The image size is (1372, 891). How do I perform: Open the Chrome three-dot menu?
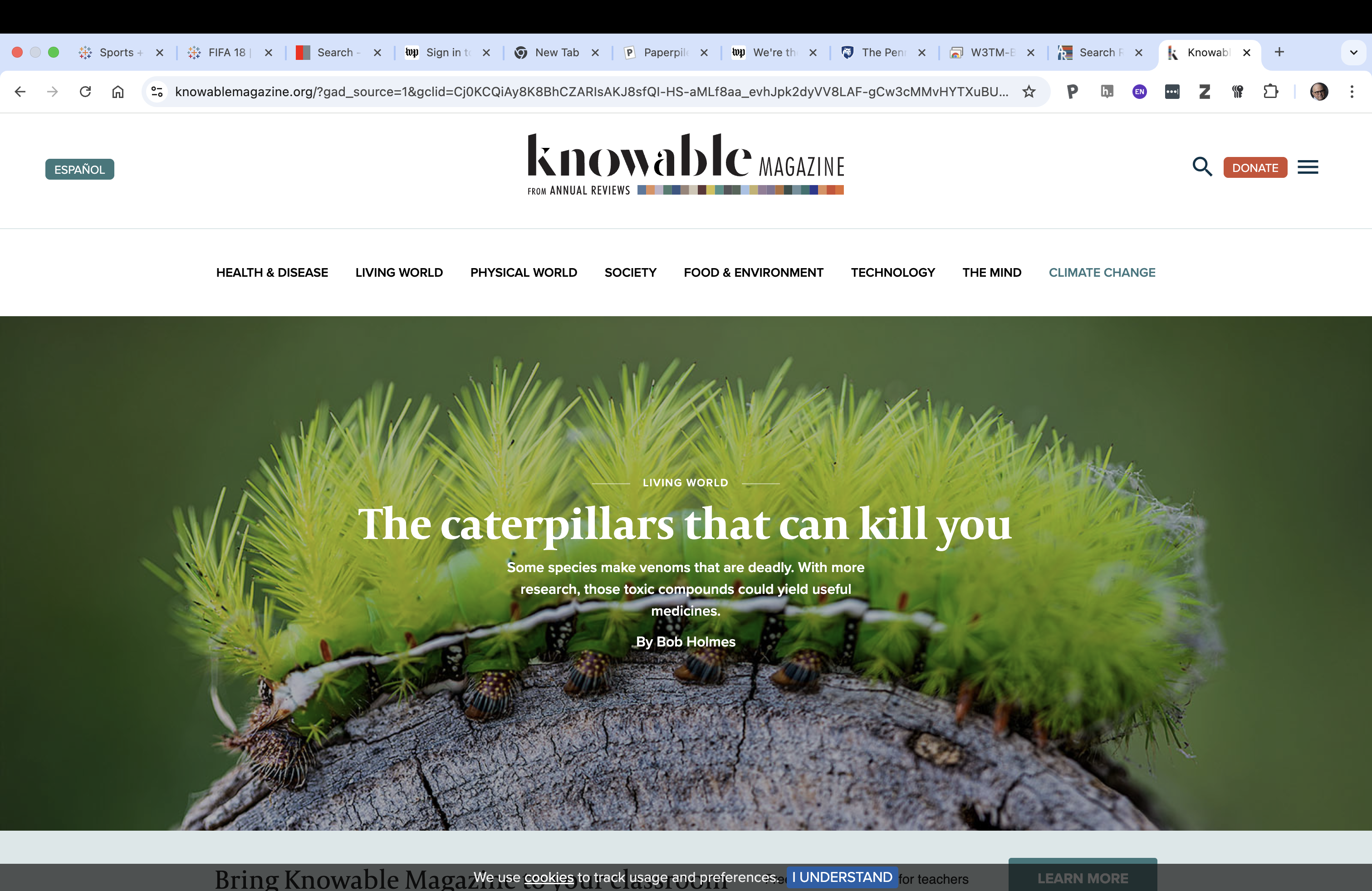tap(1352, 92)
